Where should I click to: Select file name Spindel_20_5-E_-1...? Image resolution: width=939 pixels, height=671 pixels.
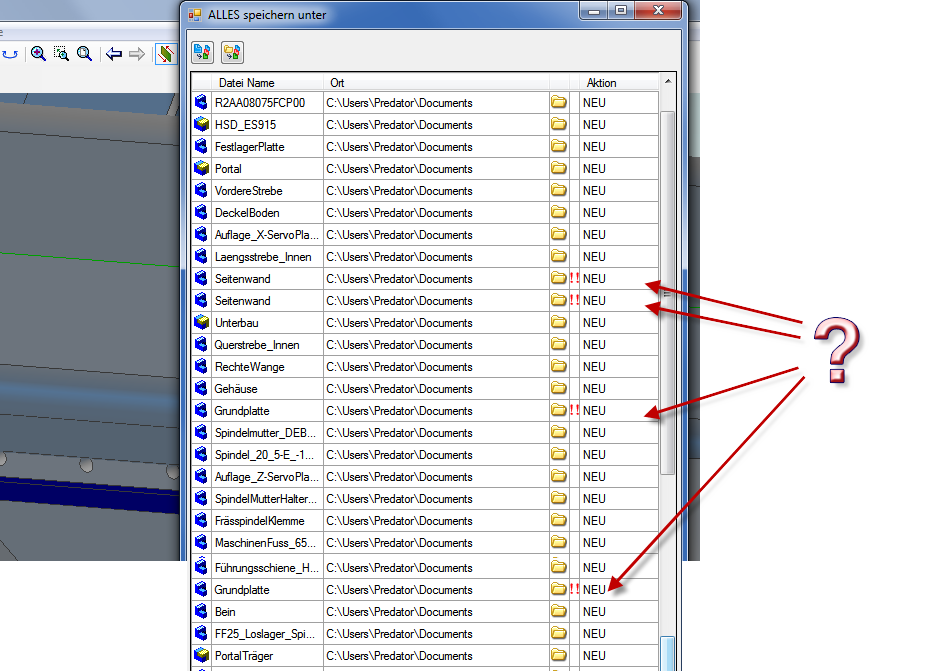[x=264, y=455]
